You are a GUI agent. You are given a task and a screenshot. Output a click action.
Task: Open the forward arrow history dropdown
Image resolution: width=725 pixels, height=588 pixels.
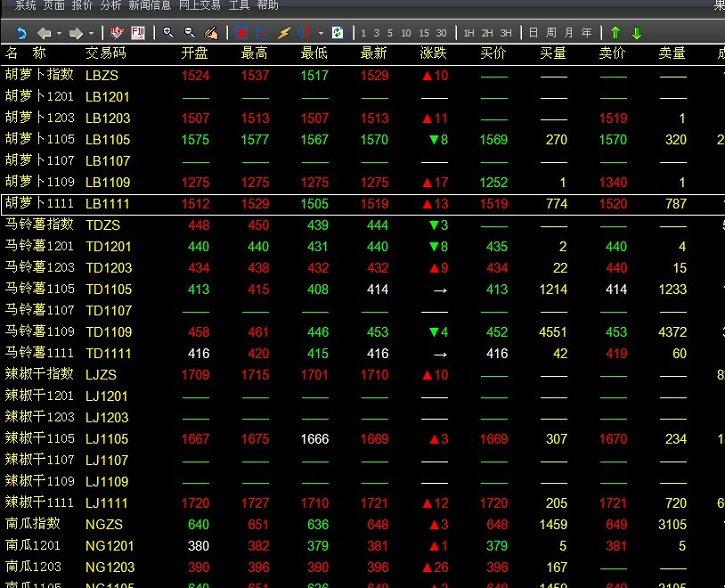[91, 33]
